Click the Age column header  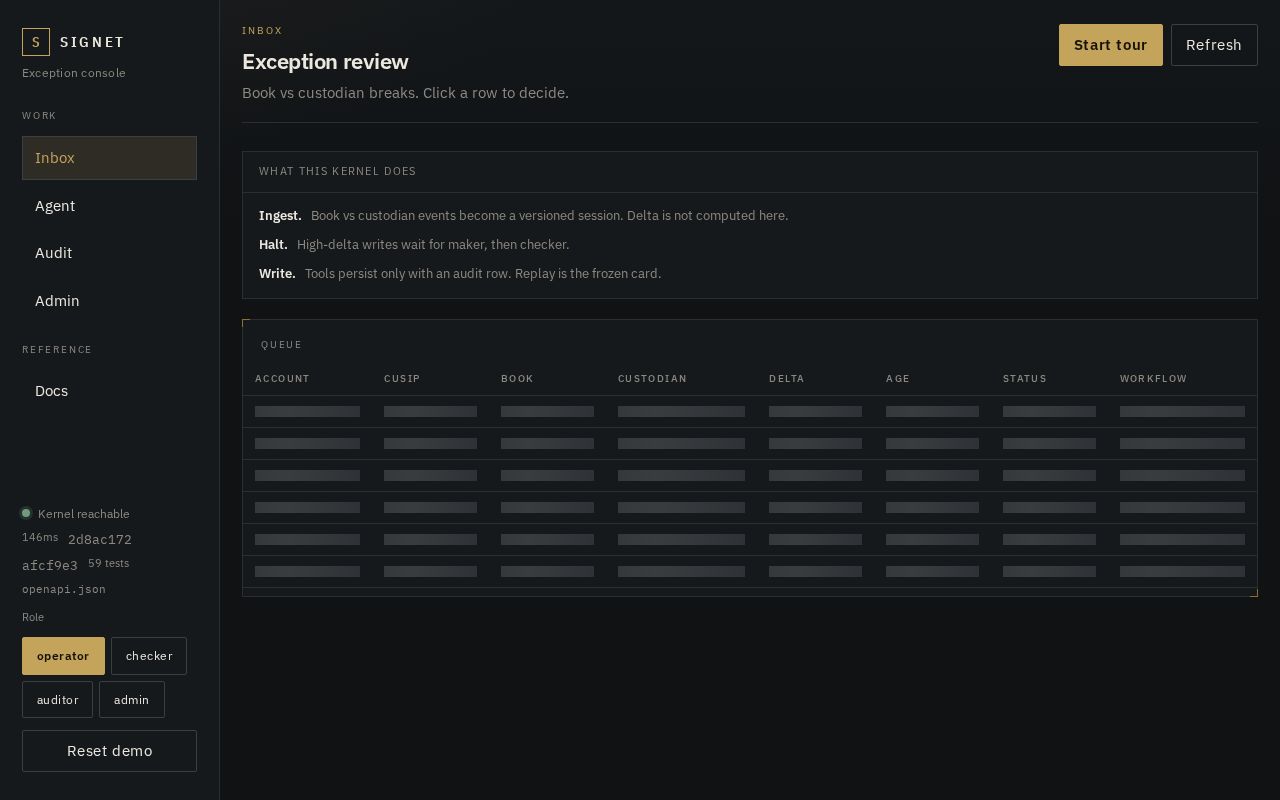tap(898, 378)
